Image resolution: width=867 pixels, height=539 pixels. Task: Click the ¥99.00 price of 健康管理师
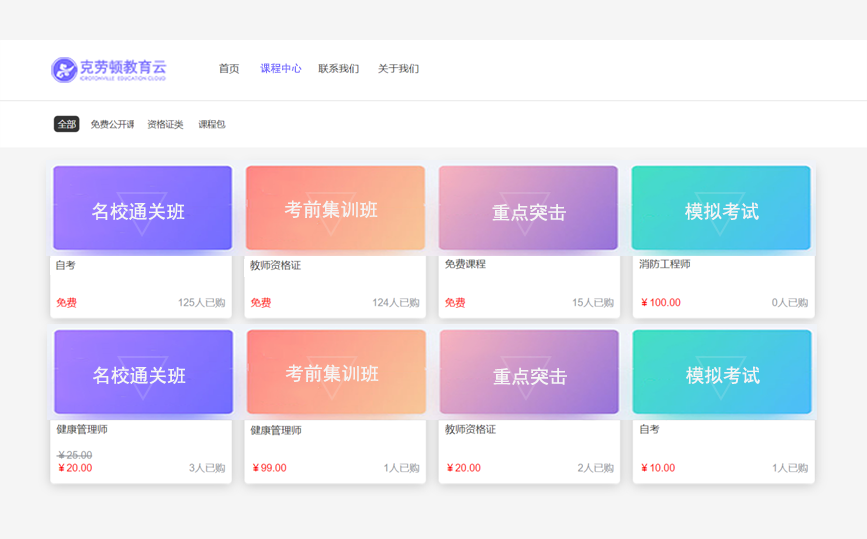[270, 468]
